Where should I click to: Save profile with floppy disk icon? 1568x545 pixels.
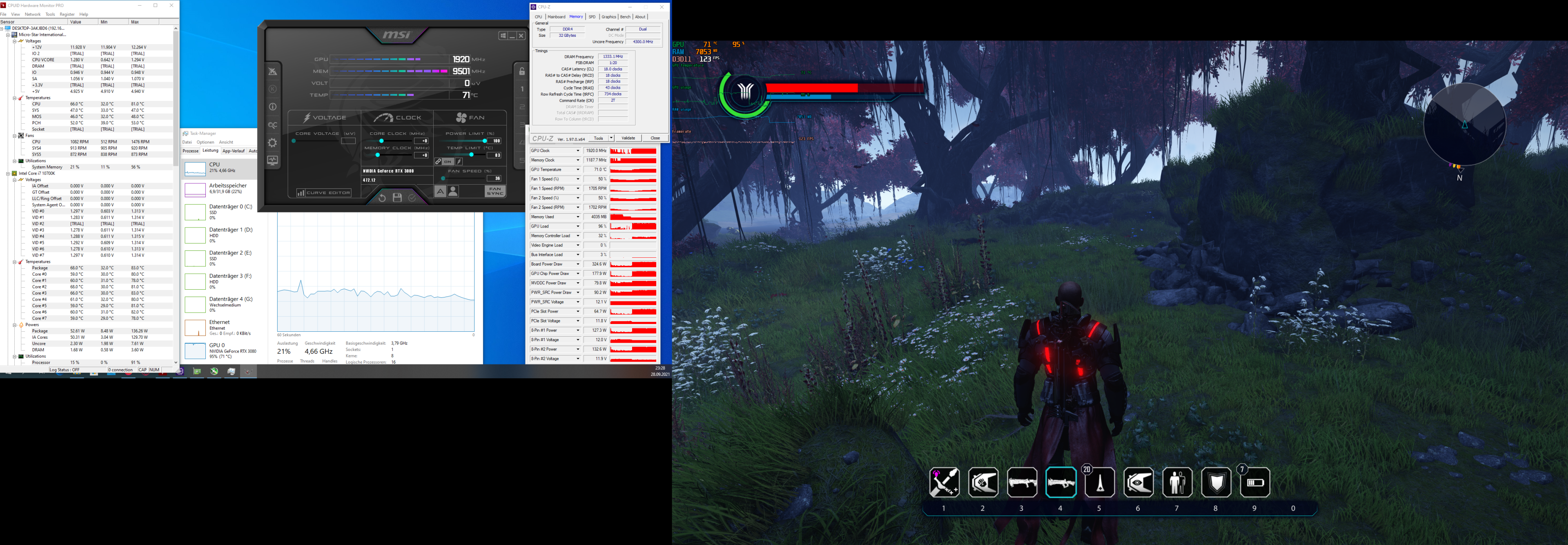pos(397,197)
